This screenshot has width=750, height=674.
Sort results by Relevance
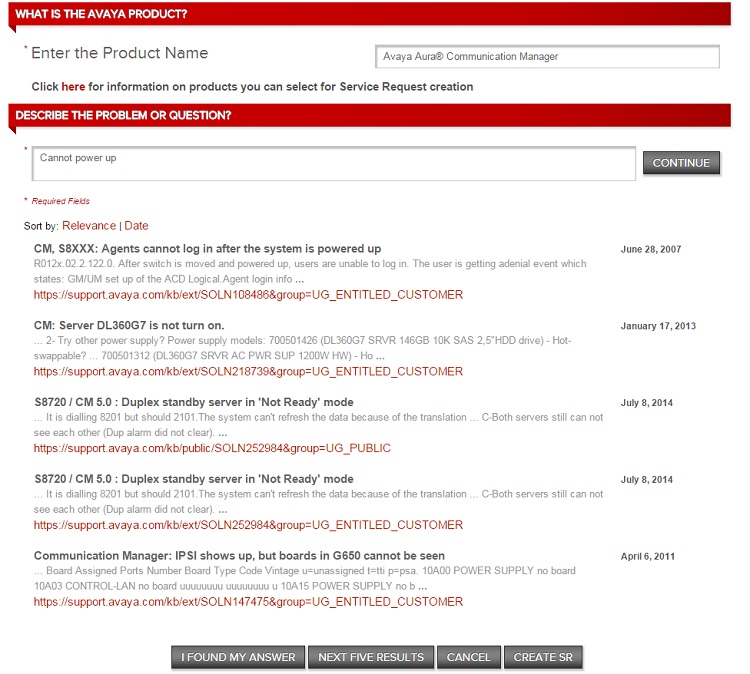pyautogui.click(x=89, y=226)
